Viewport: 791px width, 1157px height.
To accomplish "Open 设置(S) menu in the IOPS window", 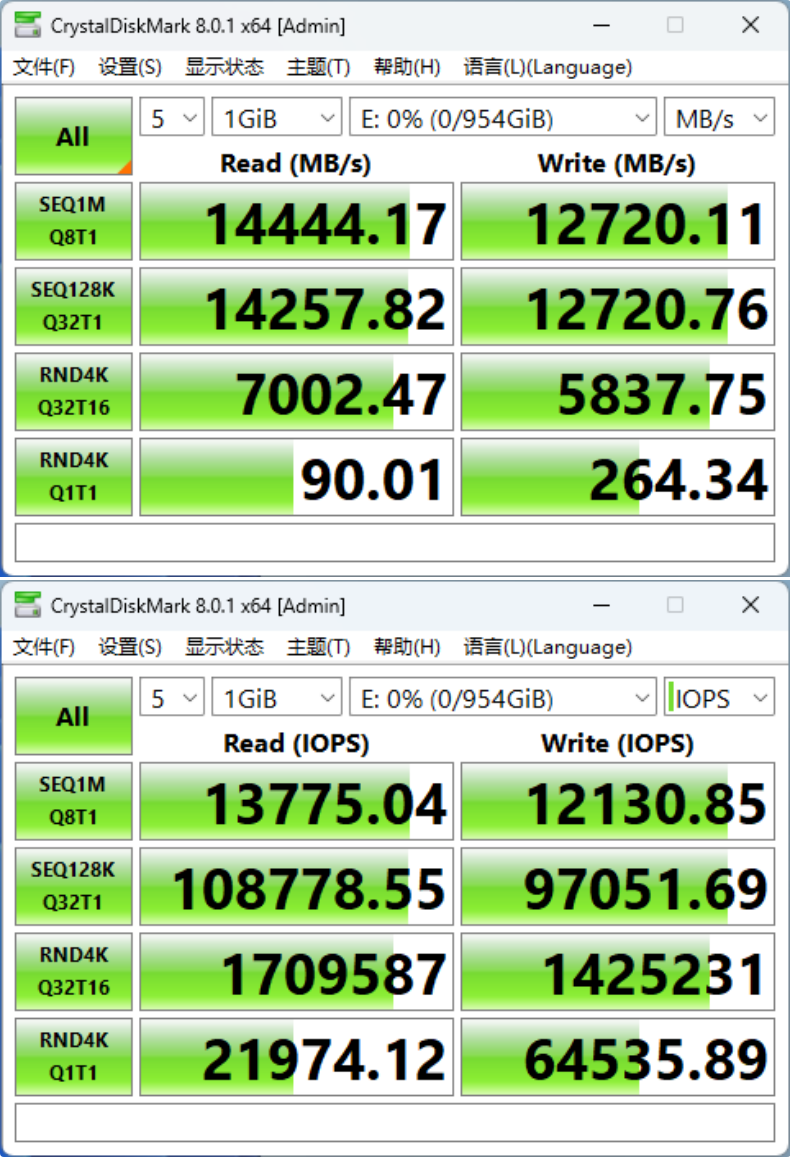I will point(130,647).
